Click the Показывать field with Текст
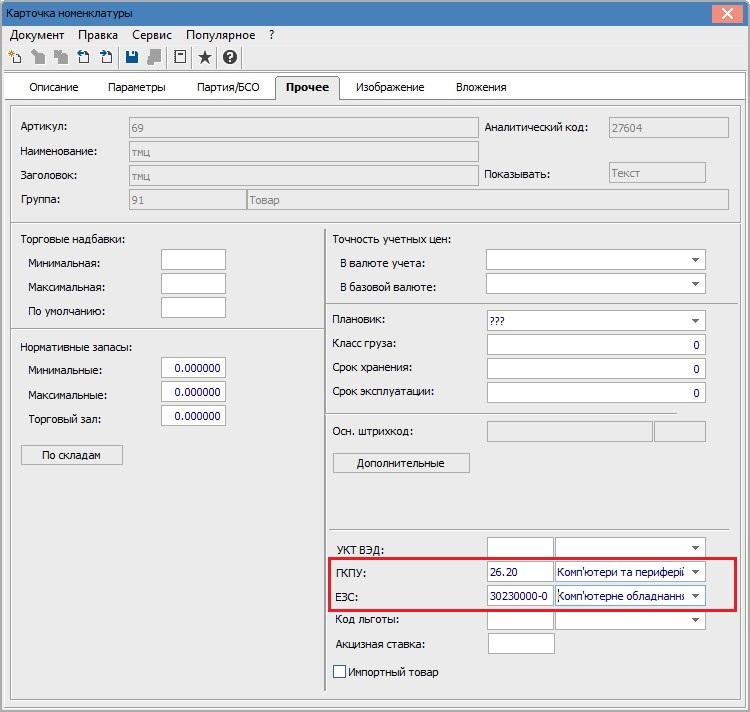The height and width of the screenshot is (712, 750). [657, 173]
